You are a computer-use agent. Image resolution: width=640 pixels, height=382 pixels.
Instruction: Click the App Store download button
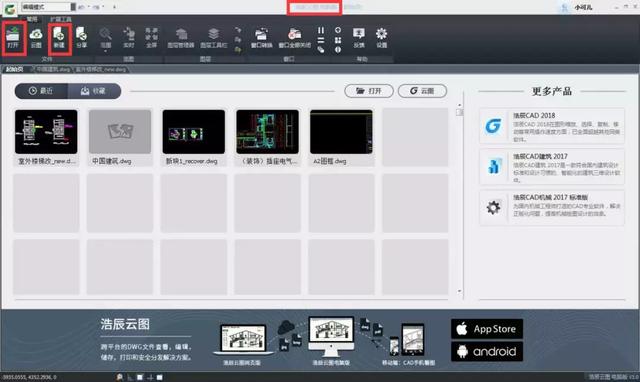487,329
